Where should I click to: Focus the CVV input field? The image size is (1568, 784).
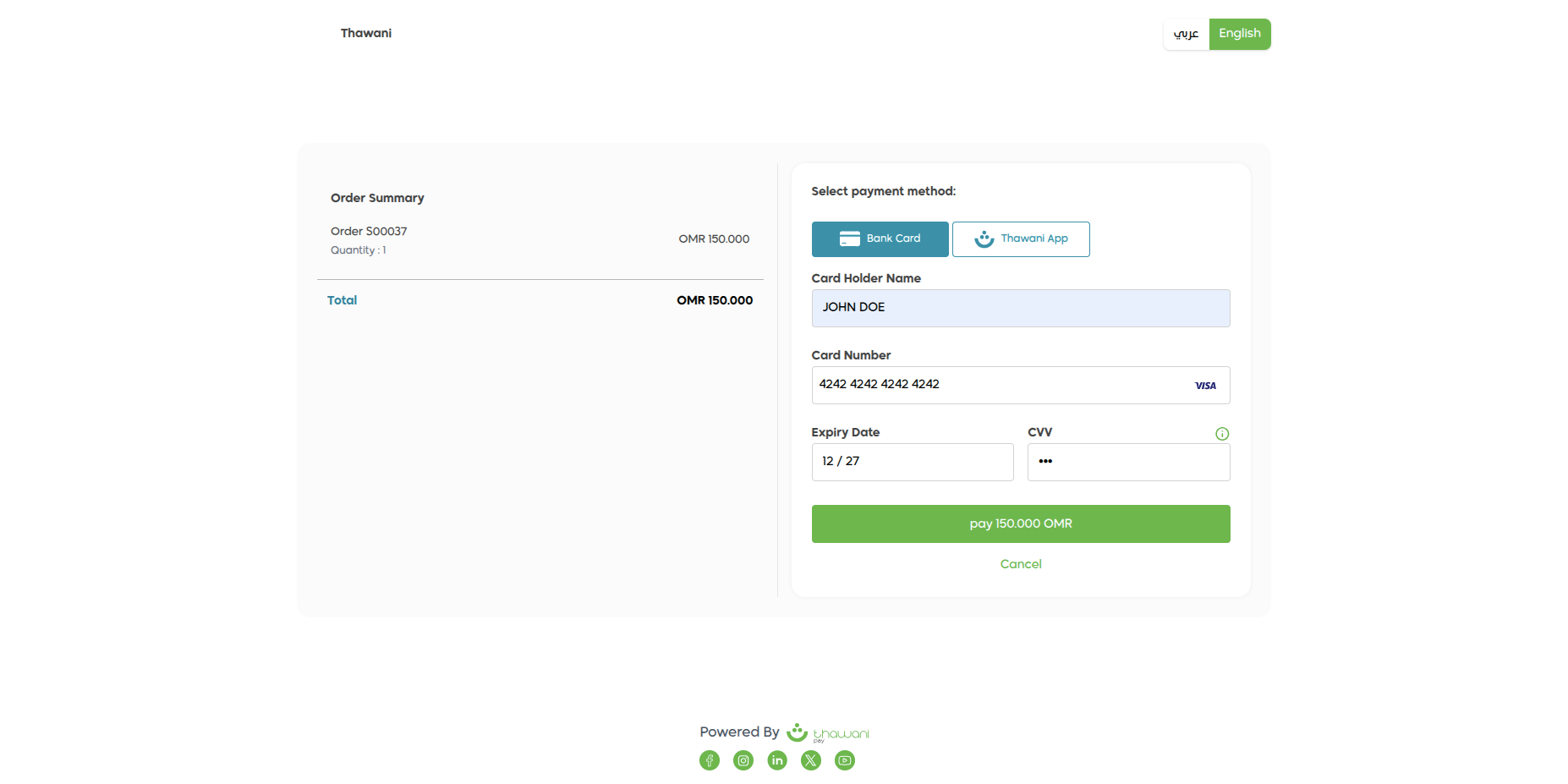click(x=1128, y=462)
